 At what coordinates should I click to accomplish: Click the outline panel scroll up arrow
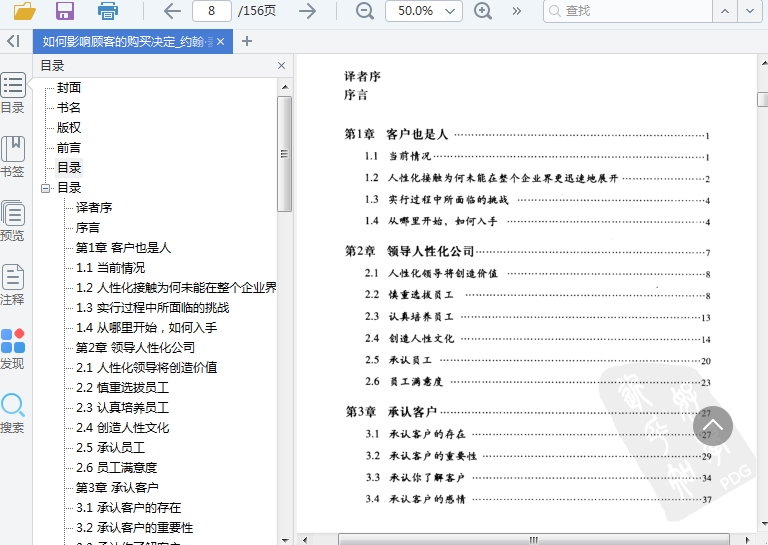[x=285, y=87]
